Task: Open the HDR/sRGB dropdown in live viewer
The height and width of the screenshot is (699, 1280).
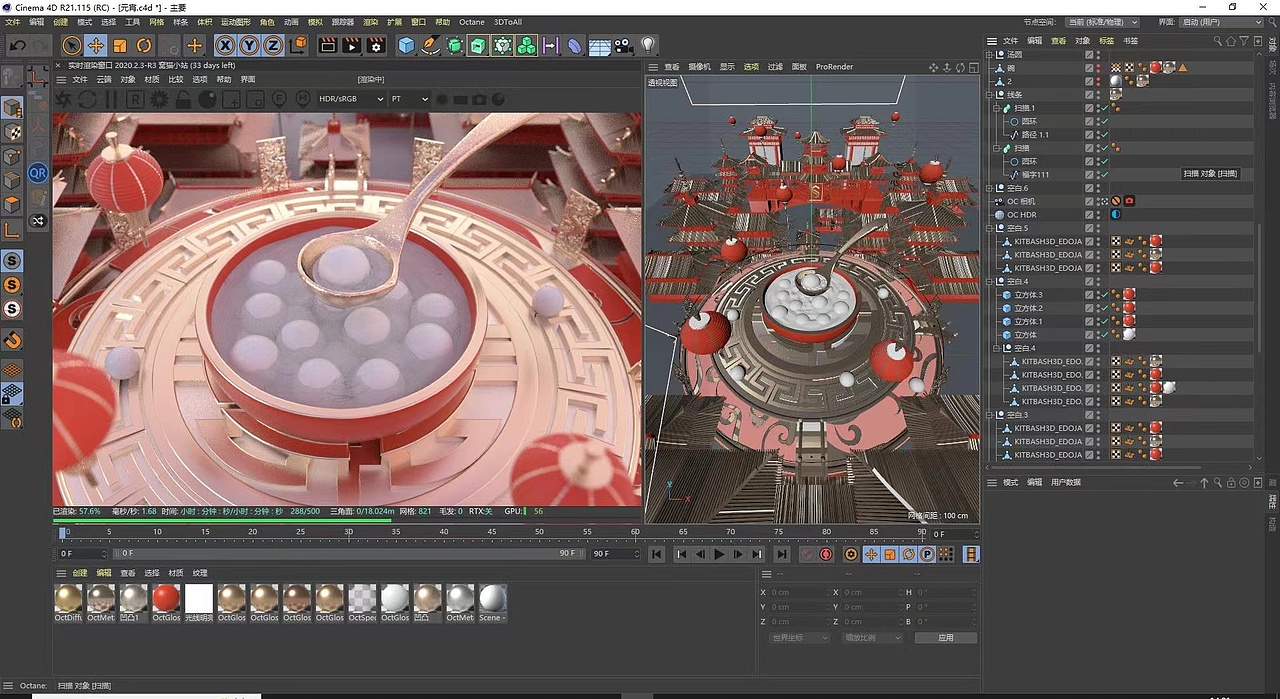Action: point(351,99)
